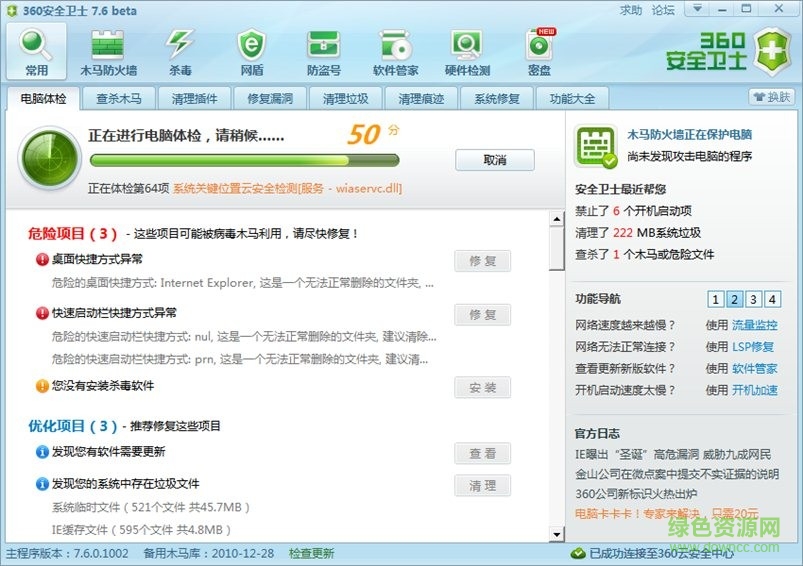Open the LSP修复 link
Screen dimensions: 803x566
pyautogui.click(x=753, y=347)
